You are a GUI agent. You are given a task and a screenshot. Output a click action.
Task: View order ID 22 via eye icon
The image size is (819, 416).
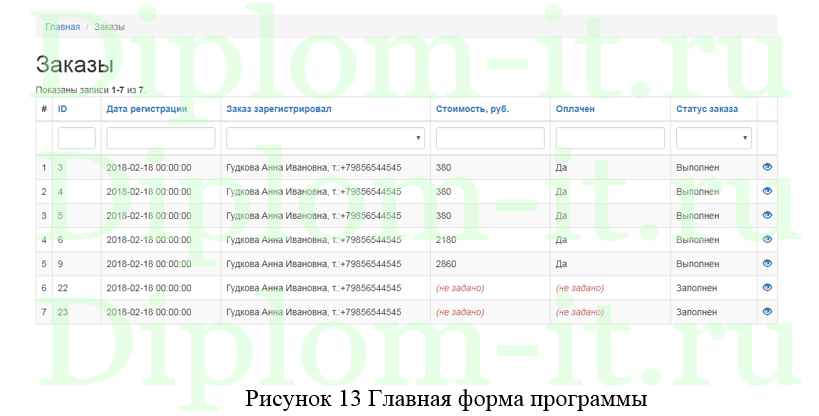pos(767,287)
